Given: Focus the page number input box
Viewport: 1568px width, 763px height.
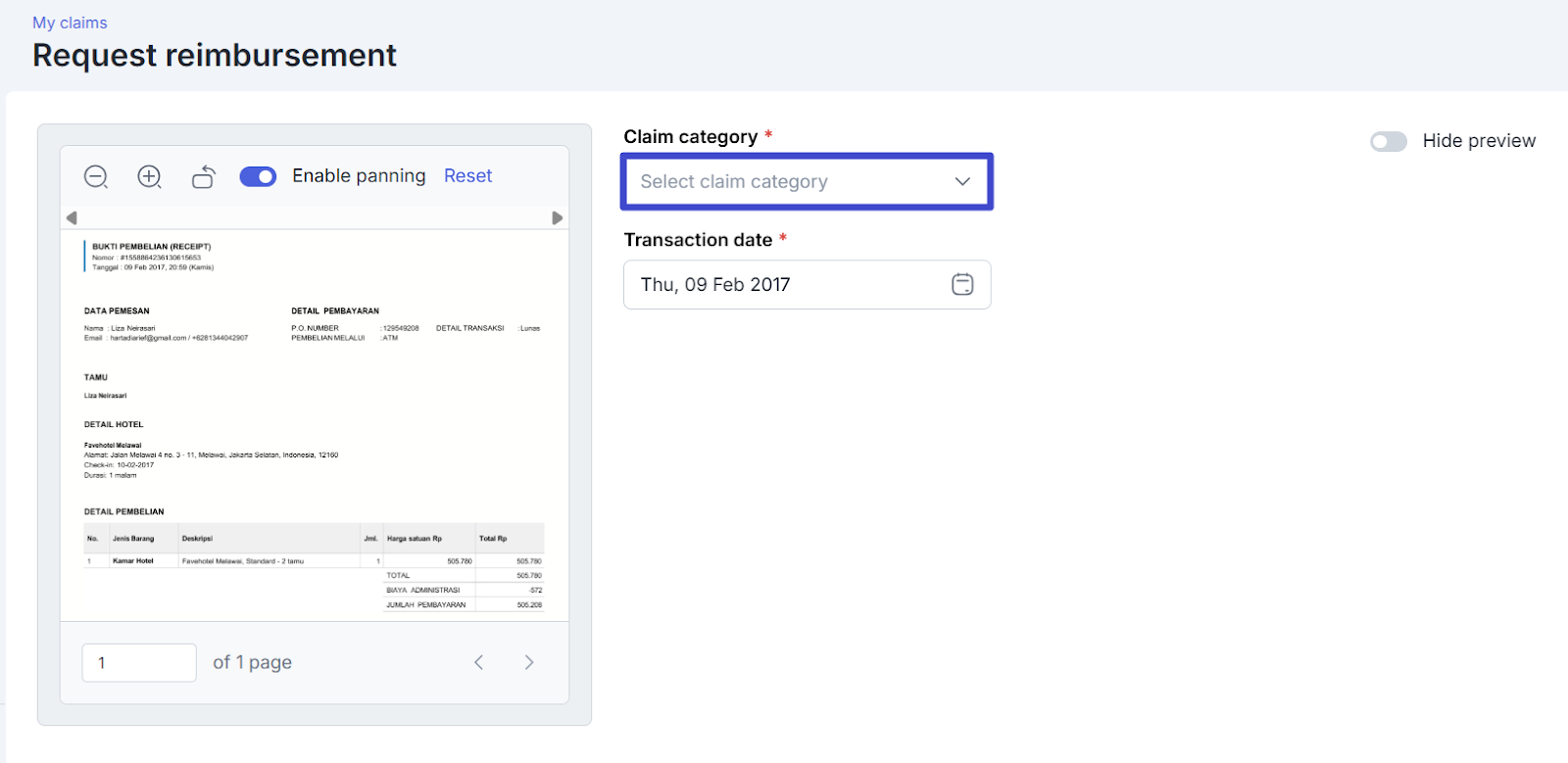Looking at the screenshot, I should pyautogui.click(x=139, y=662).
